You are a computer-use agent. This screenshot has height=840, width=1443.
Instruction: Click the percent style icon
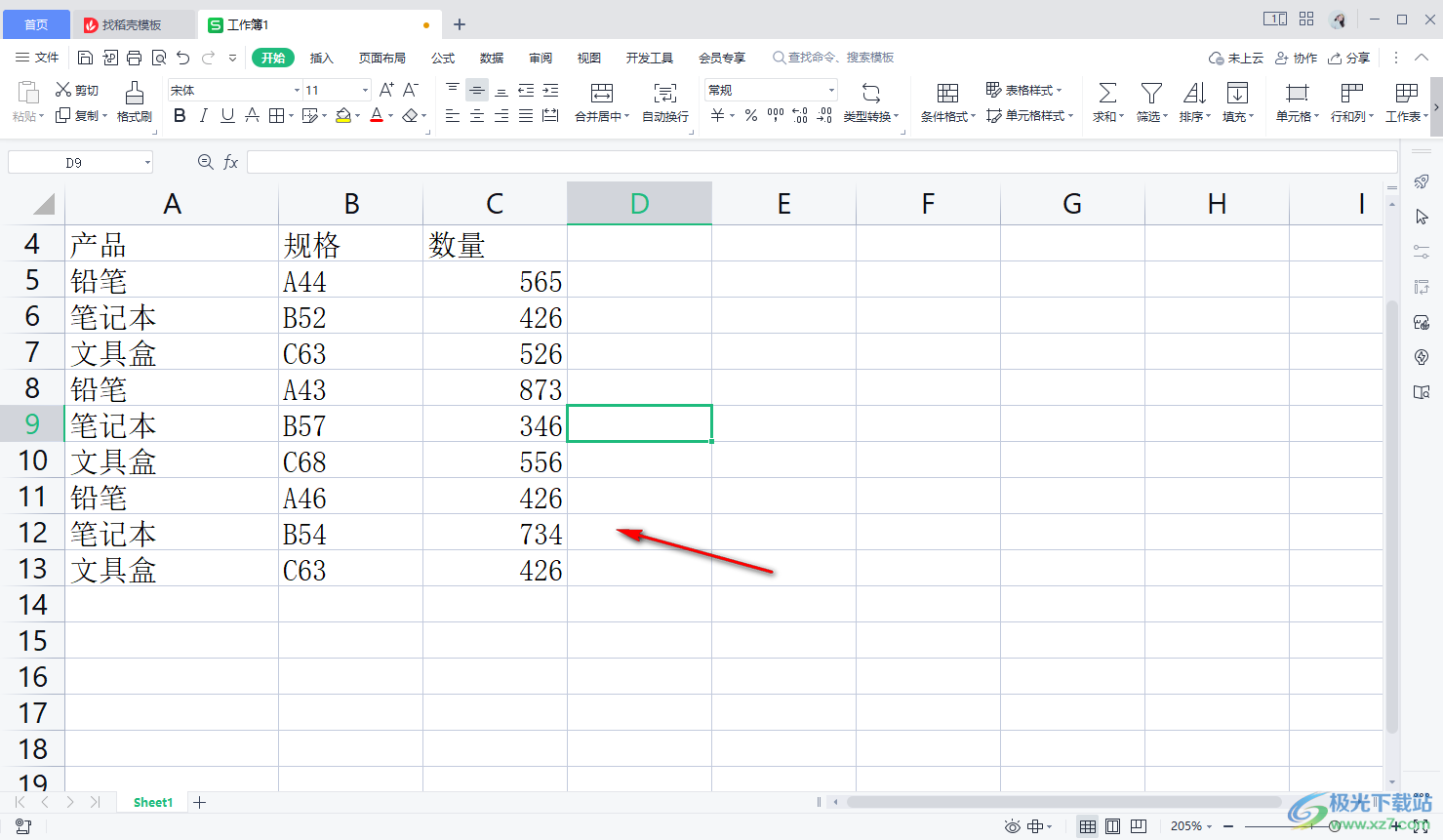click(750, 116)
